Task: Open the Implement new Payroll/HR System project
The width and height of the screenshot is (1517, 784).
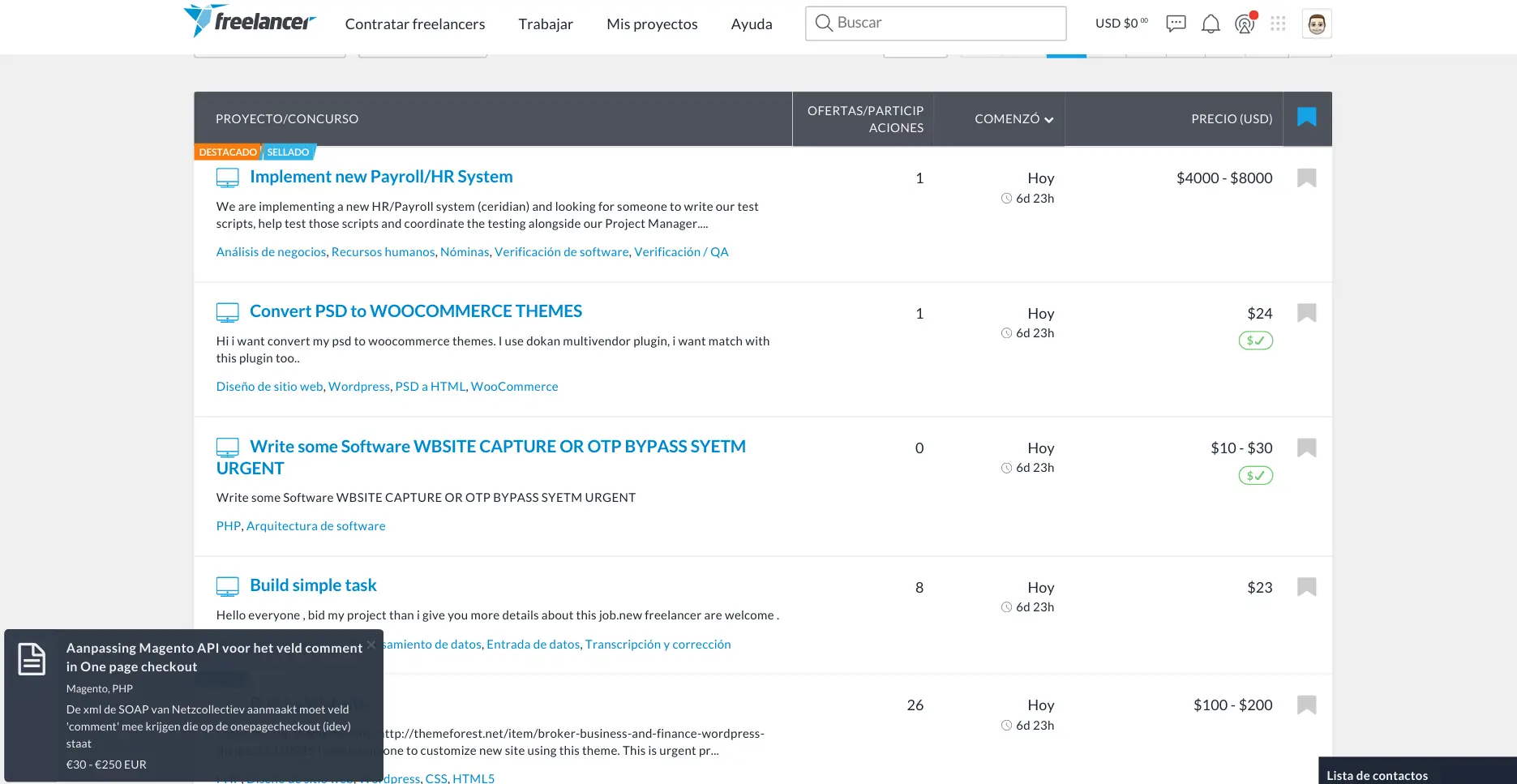Action: tap(381, 177)
